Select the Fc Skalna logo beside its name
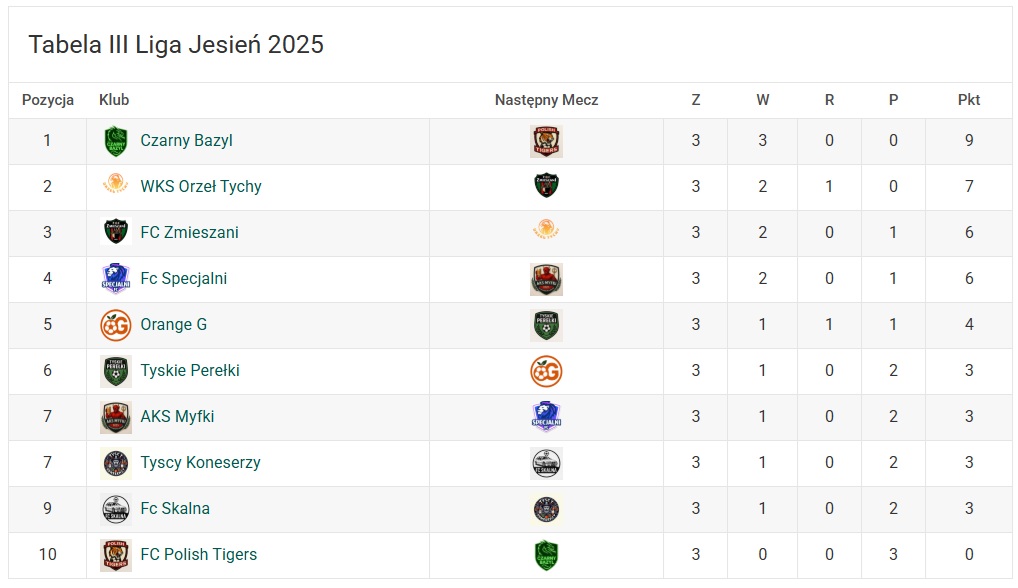Image resolution: width=1018 pixels, height=588 pixels. (x=116, y=509)
